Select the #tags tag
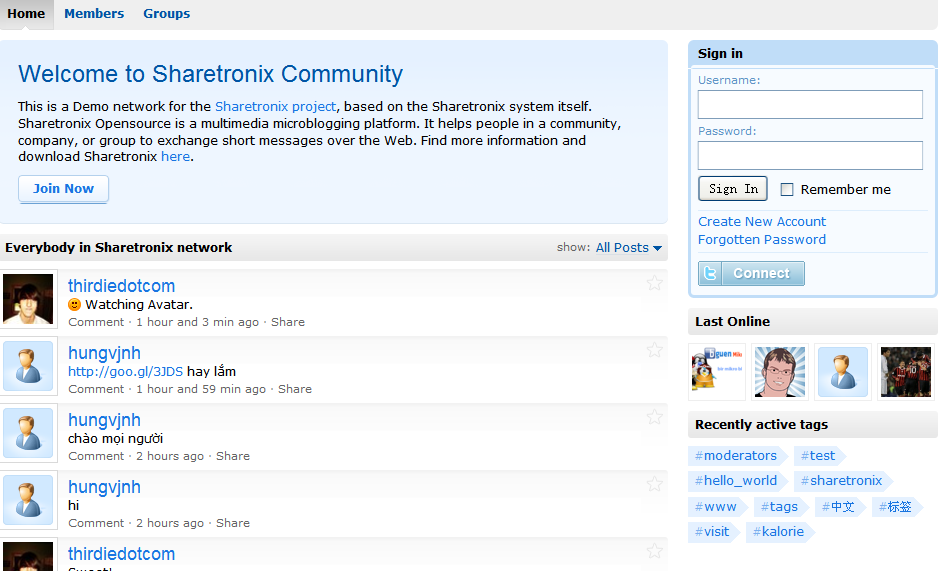This screenshot has height=571, width=938. click(x=779, y=507)
